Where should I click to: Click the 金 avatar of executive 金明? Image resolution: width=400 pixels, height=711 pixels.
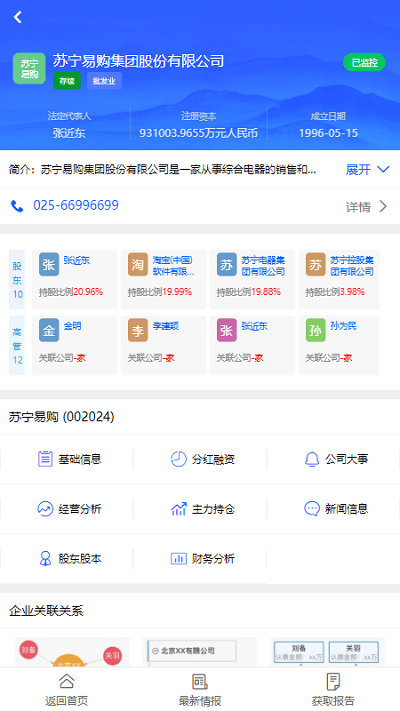tap(49, 331)
